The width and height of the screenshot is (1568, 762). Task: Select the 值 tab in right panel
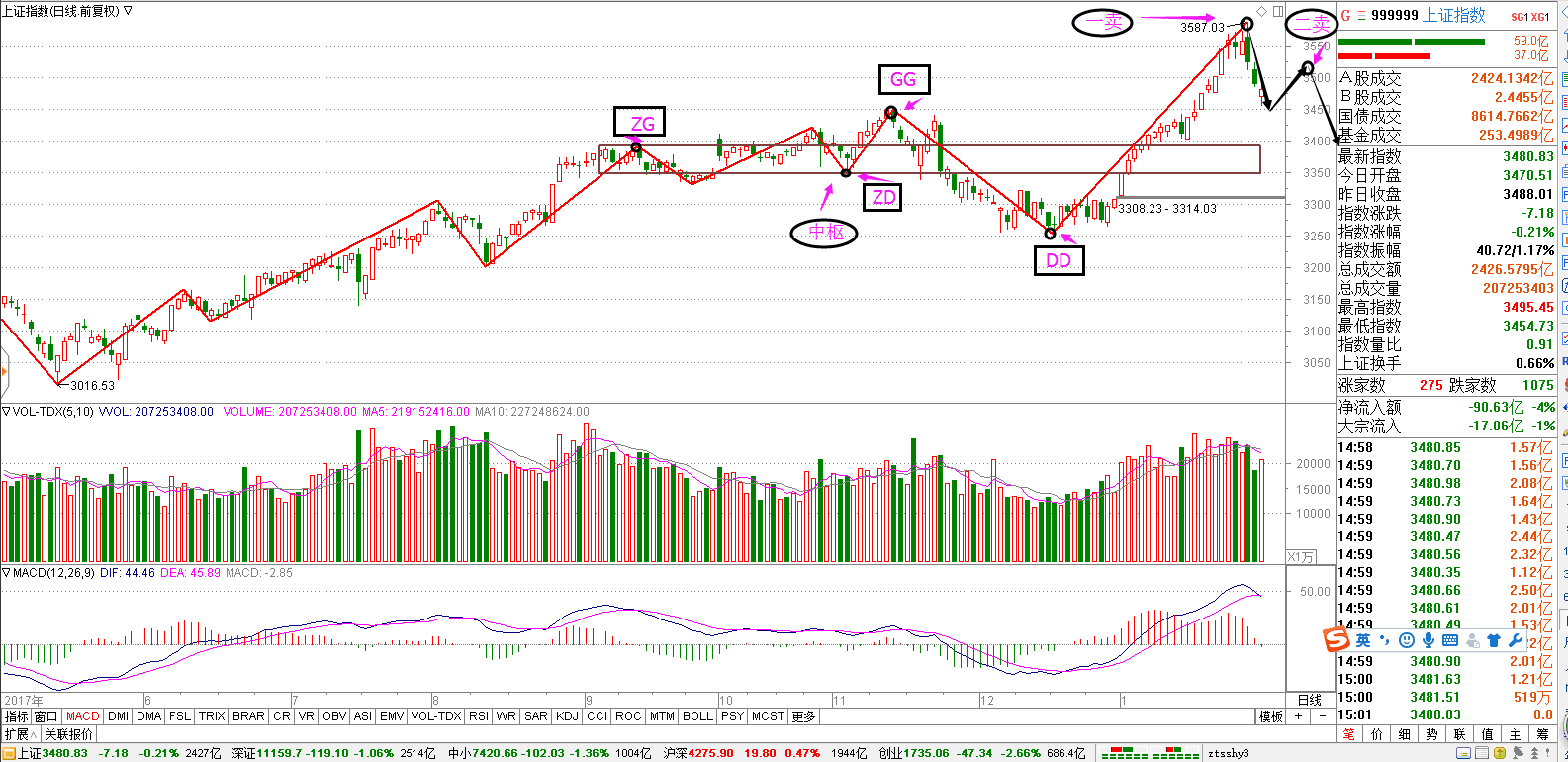1488,734
